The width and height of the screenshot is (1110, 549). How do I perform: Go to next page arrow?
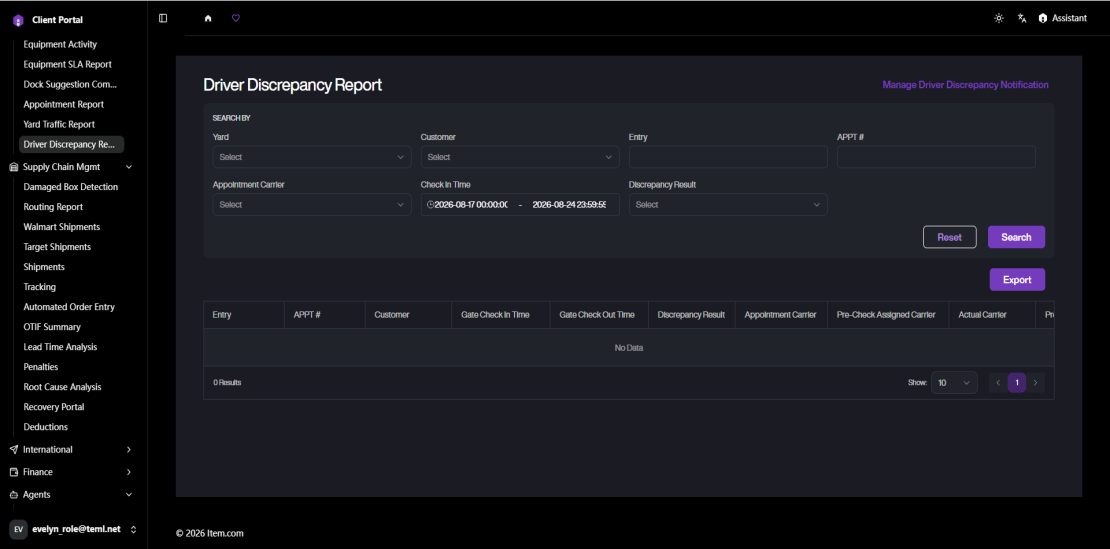click(1036, 383)
